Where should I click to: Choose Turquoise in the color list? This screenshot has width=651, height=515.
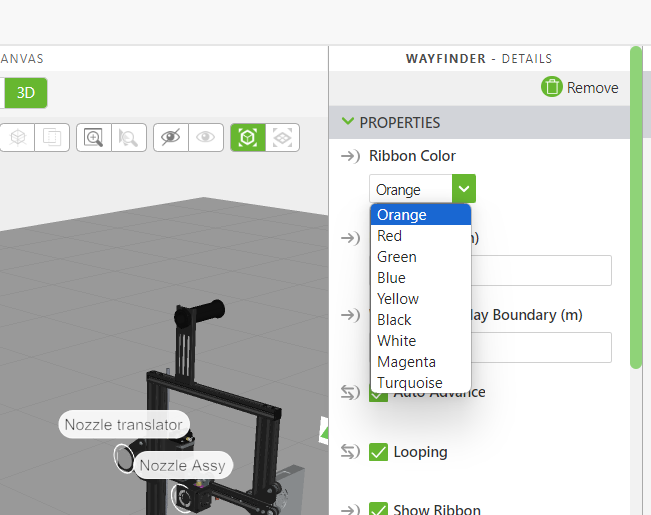tap(421, 383)
